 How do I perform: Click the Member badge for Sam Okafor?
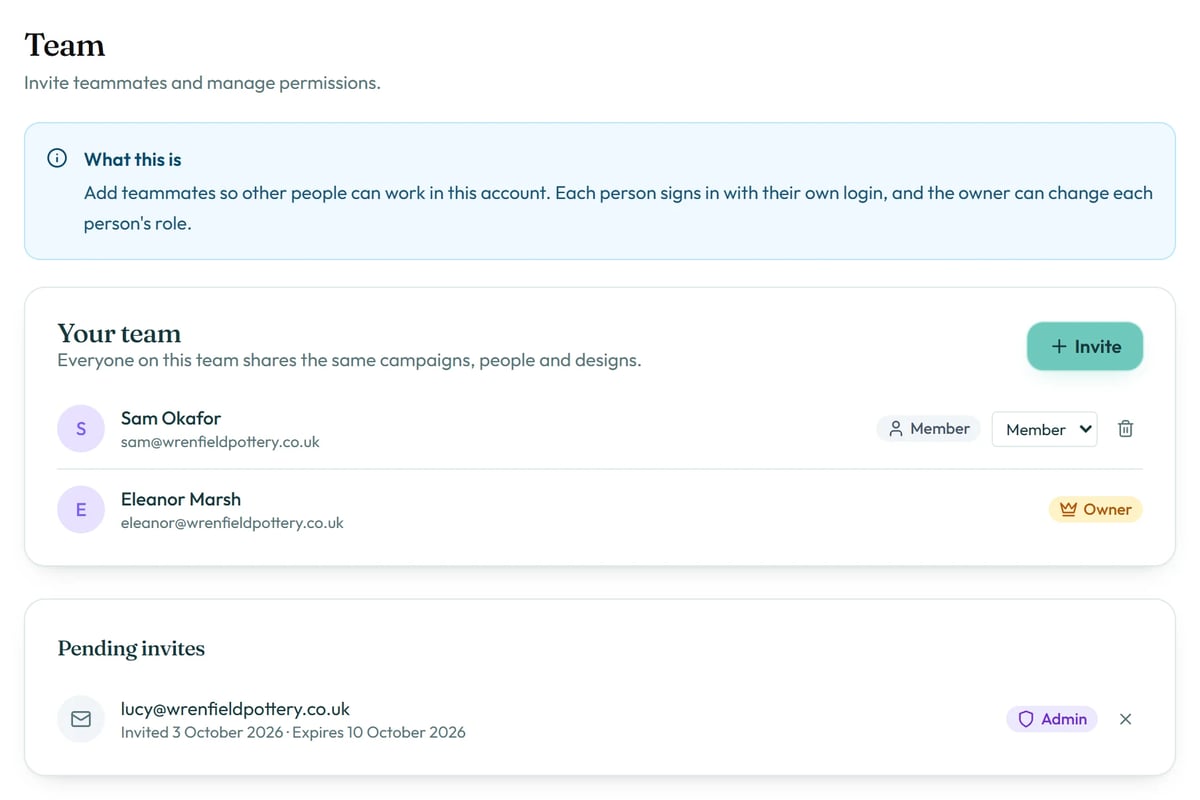pos(928,429)
